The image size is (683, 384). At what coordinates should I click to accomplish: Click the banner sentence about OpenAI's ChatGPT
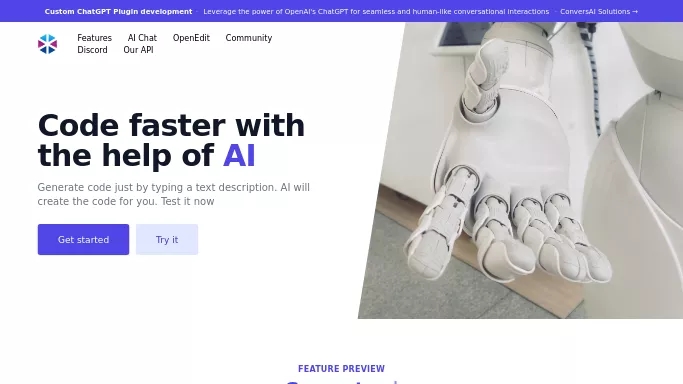376,11
